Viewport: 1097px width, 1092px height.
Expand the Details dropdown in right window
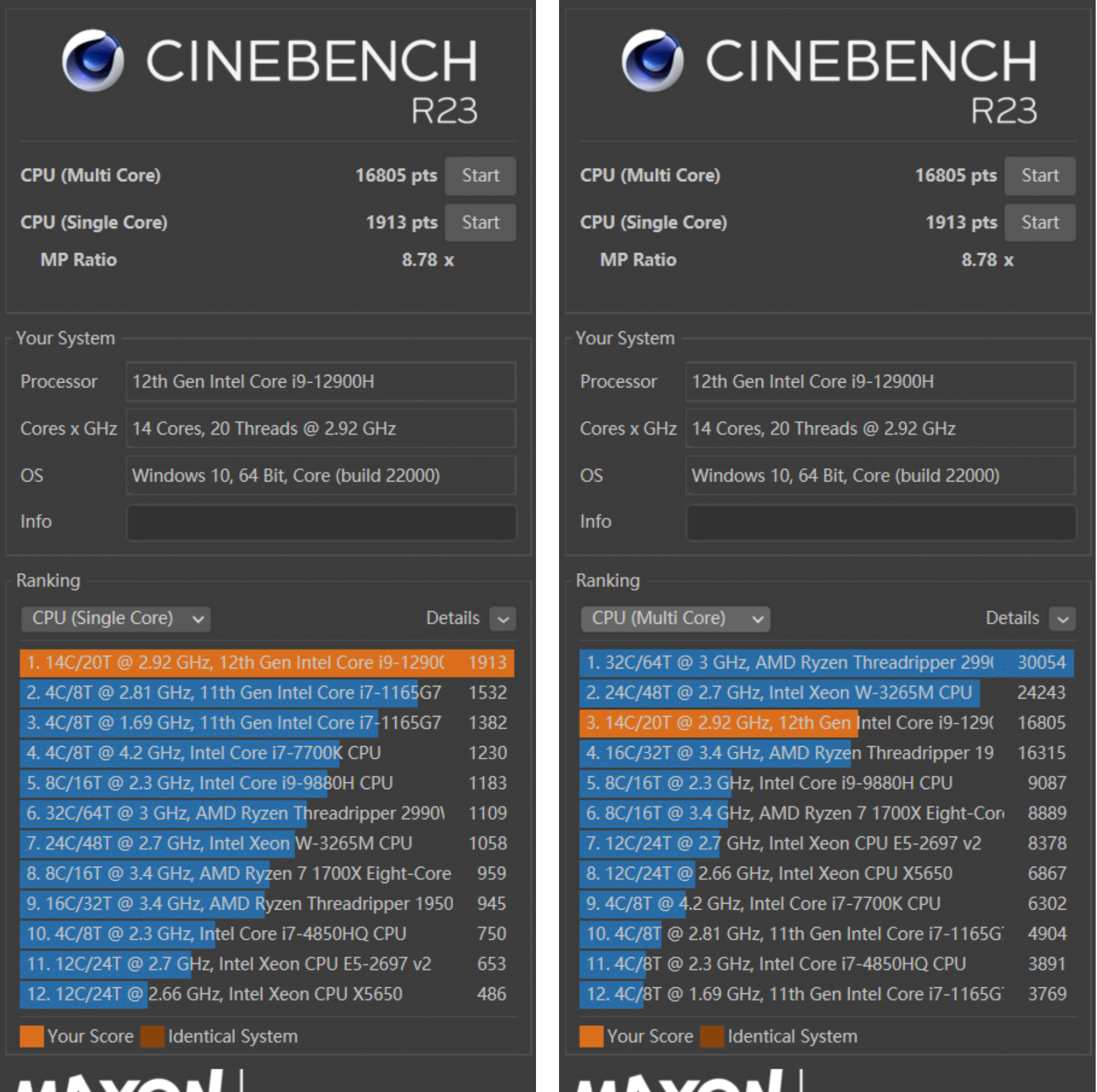1063,619
